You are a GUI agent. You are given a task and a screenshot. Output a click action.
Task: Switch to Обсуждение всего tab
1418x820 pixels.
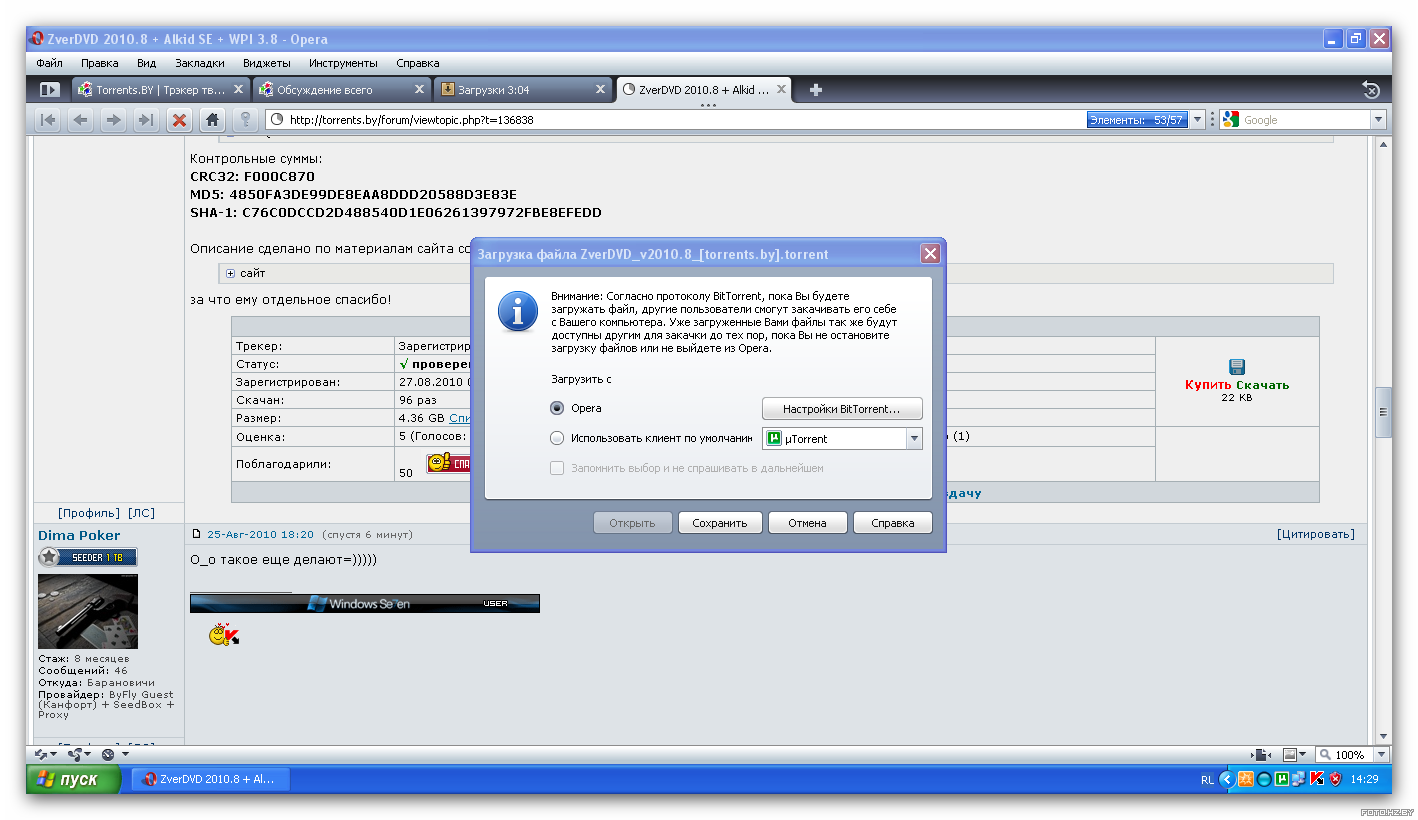coord(341,89)
